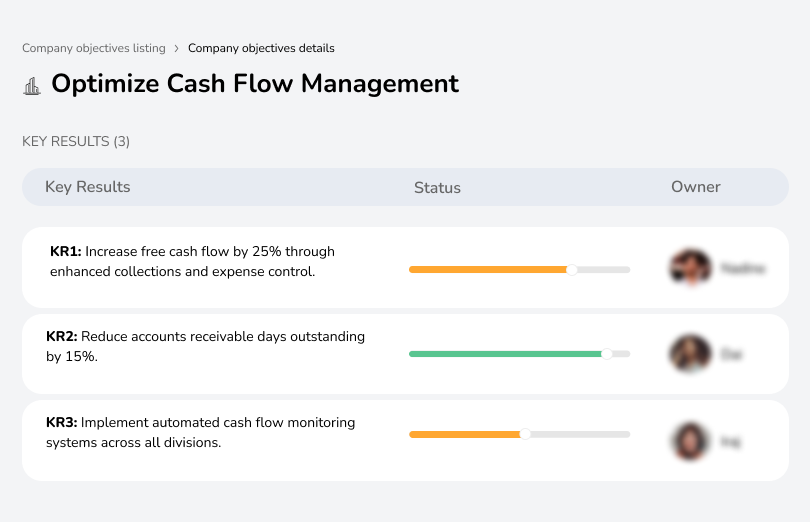The image size is (810, 522).
Task: Open KR1 increase free cash flow description
Action: click(x=192, y=262)
